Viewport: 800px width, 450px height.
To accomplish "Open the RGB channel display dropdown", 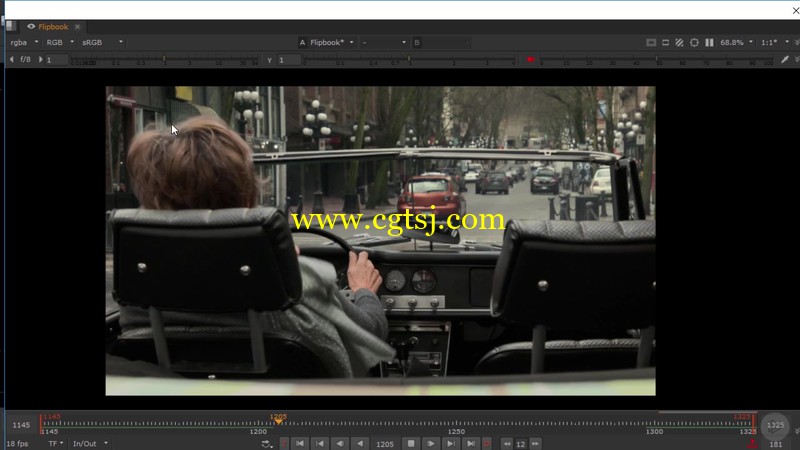I will click(60, 42).
